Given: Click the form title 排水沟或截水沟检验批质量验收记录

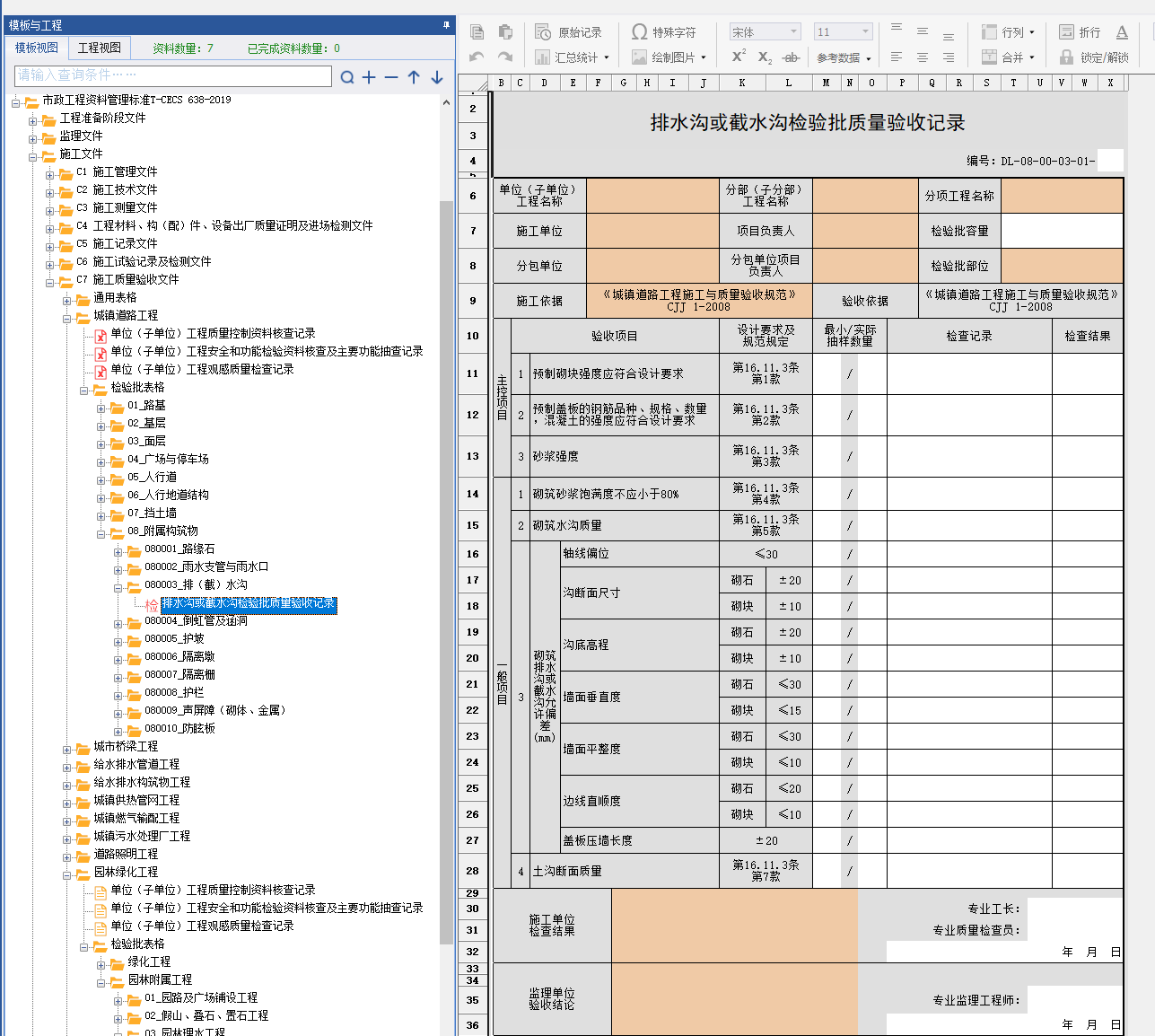Looking at the screenshot, I should pyautogui.click(x=808, y=123).
